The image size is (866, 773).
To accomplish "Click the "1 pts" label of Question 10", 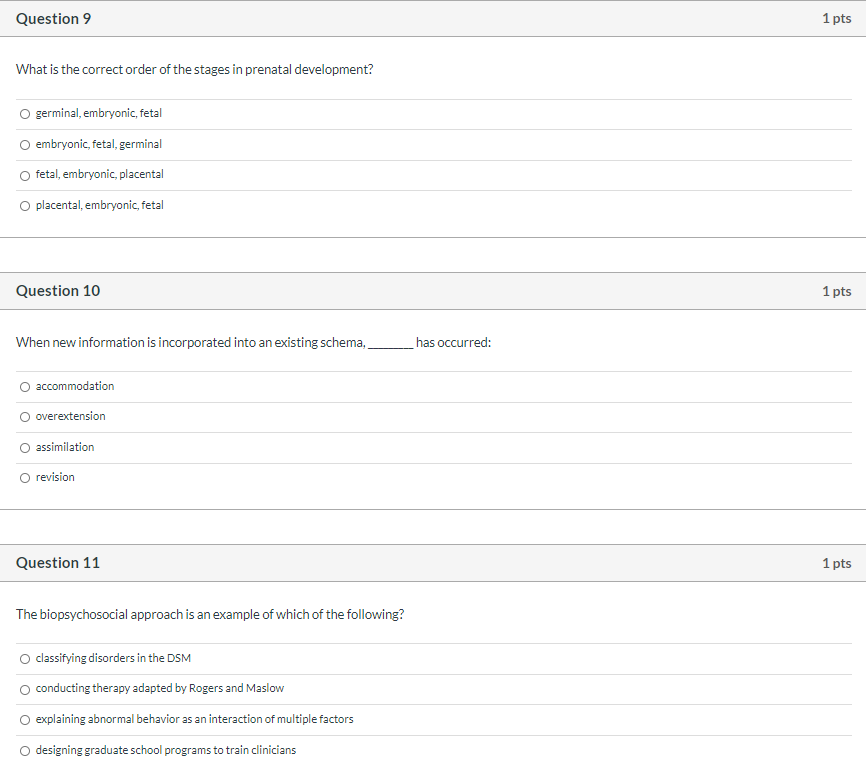I will pyautogui.click(x=836, y=291).
